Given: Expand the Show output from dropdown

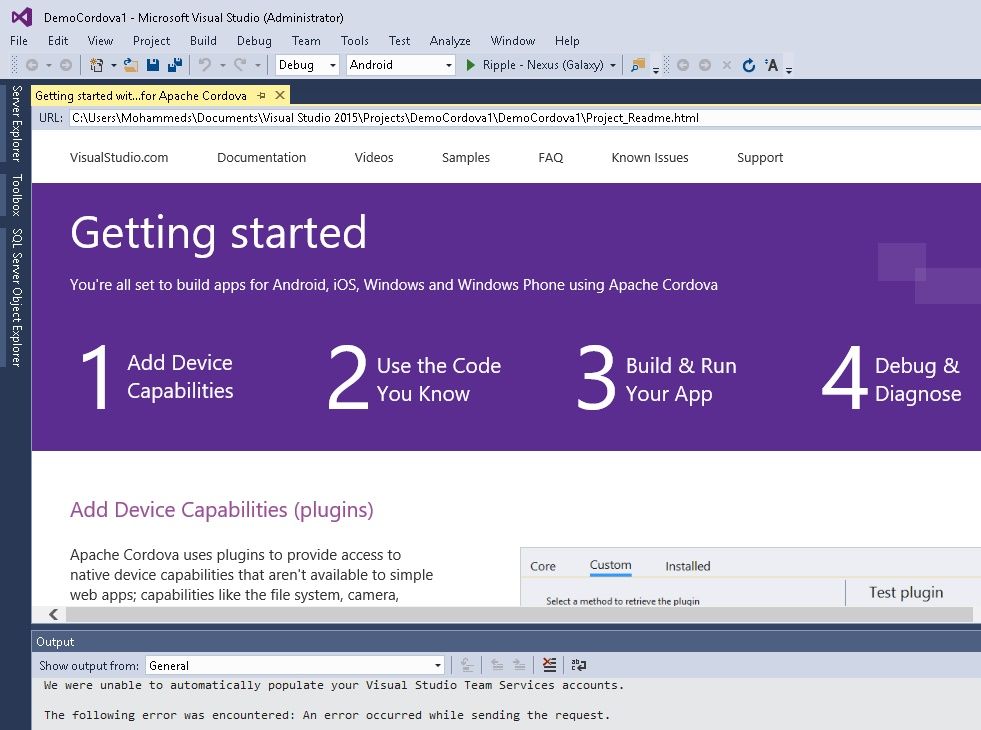Looking at the screenshot, I should click(437, 665).
